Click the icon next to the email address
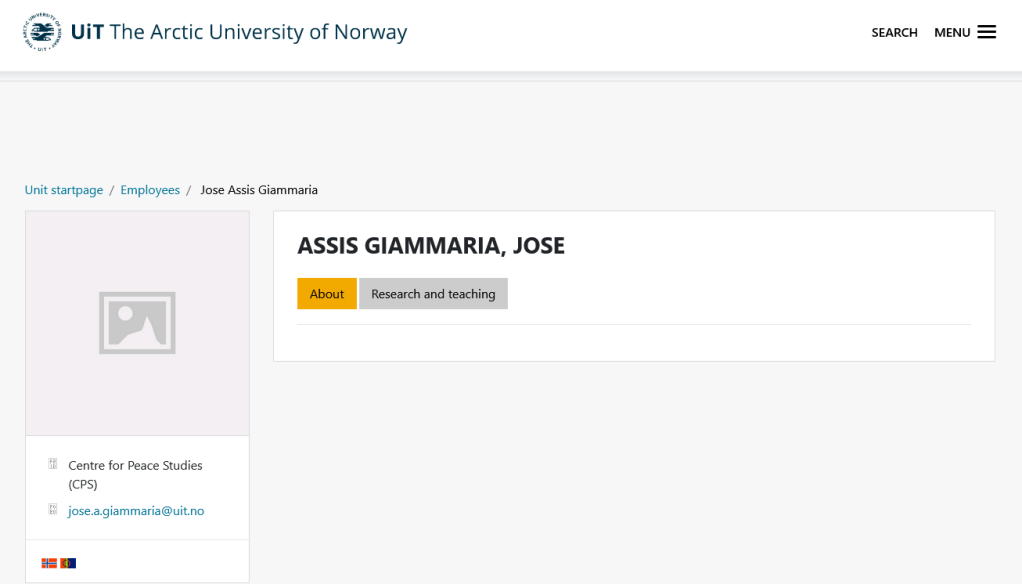 coord(53,510)
